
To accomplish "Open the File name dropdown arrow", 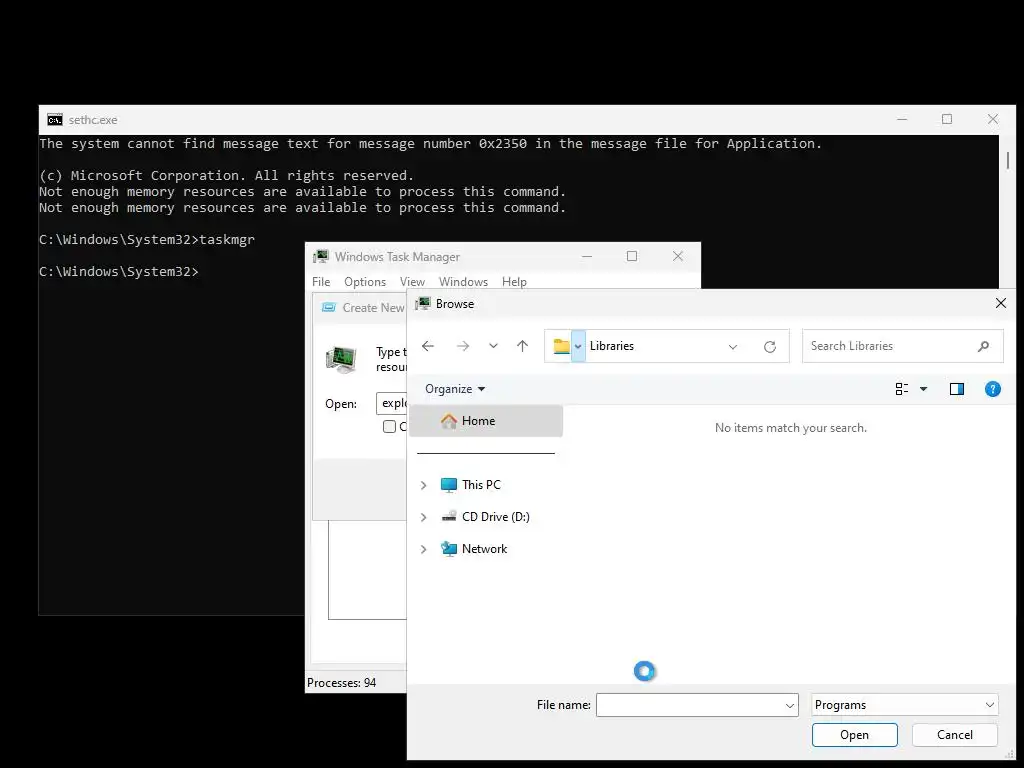I will (x=790, y=705).
